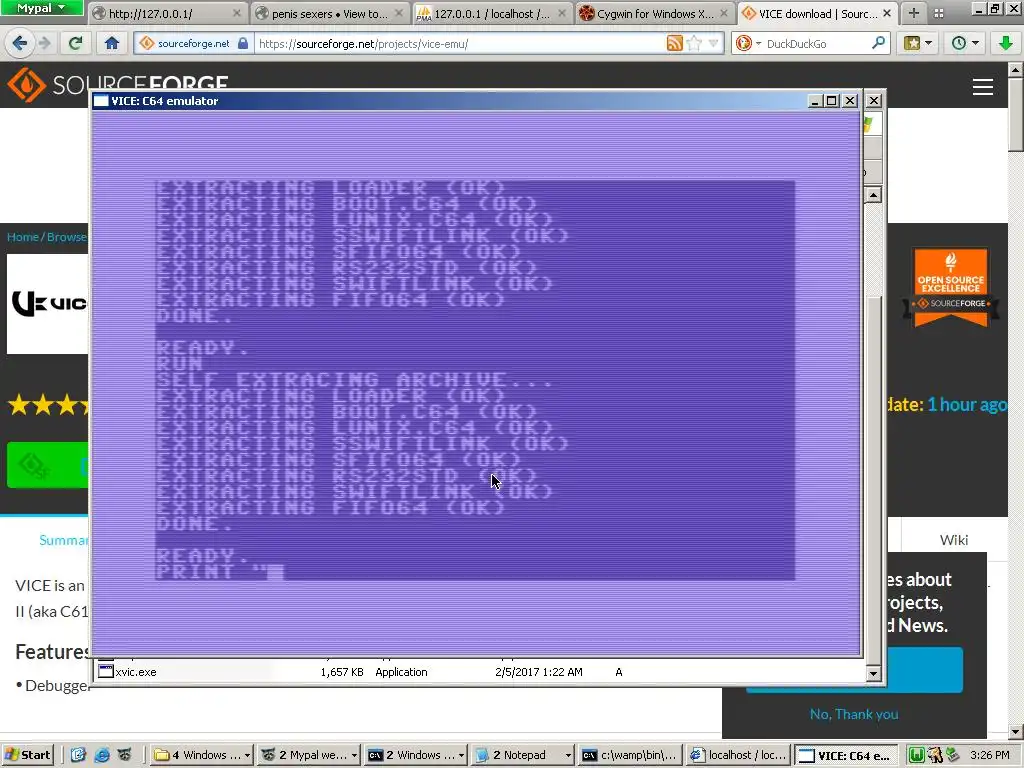This screenshot has width=1024, height=768.
Task: Switch to the 127.0.0.1 / localhost phpMyAdmin tab
Action: coord(492,13)
